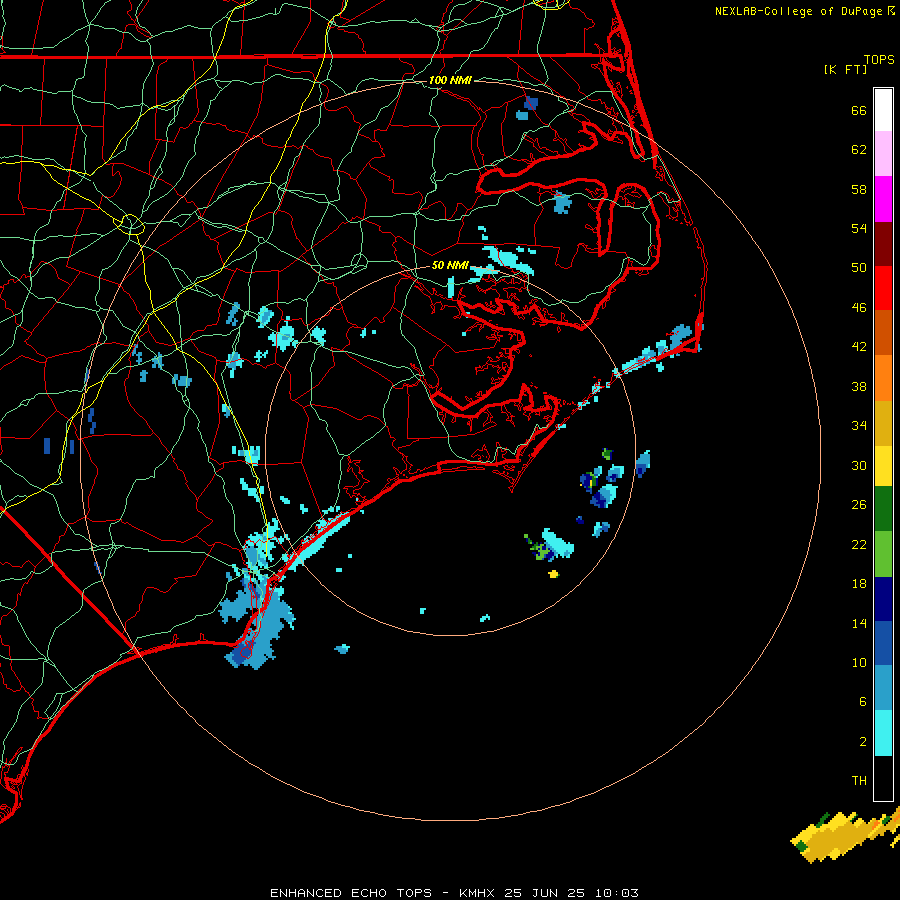Select the dark green 26 legend swatch
900x900 pixels.
point(883,509)
